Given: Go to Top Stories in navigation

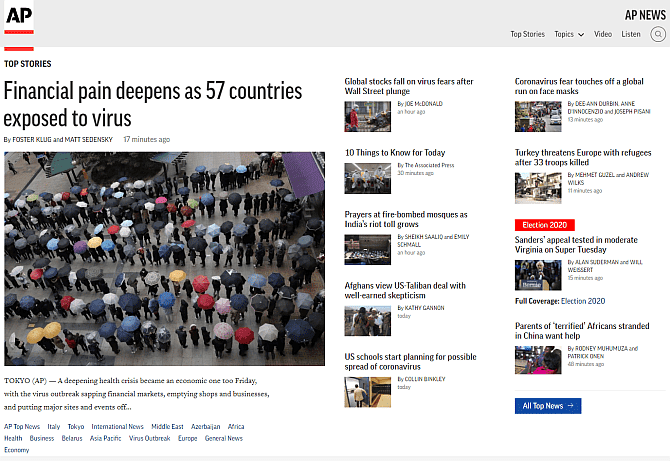Looking at the screenshot, I should click(x=527, y=34).
